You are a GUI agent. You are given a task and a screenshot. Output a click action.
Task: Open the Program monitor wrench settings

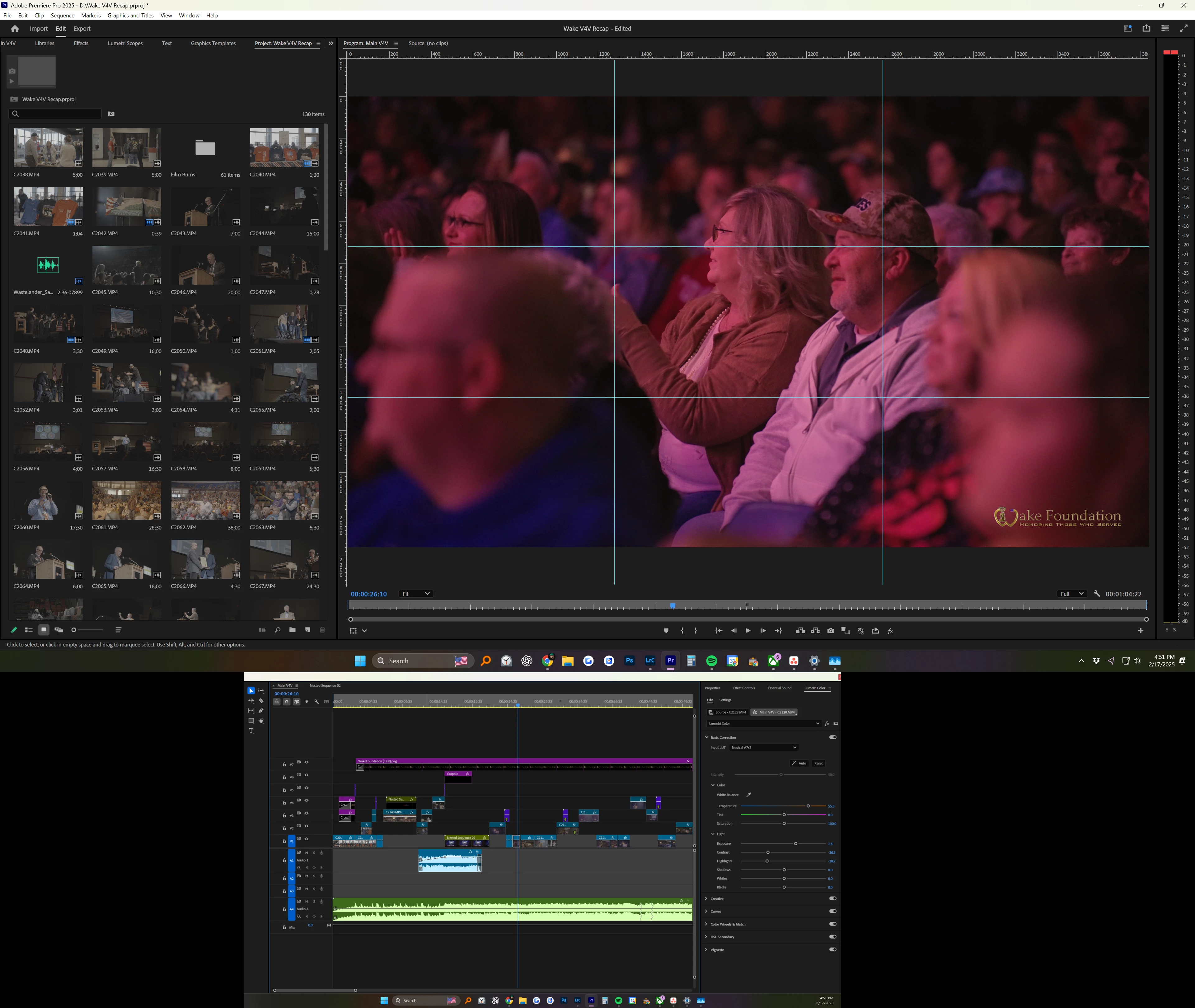(x=1097, y=594)
